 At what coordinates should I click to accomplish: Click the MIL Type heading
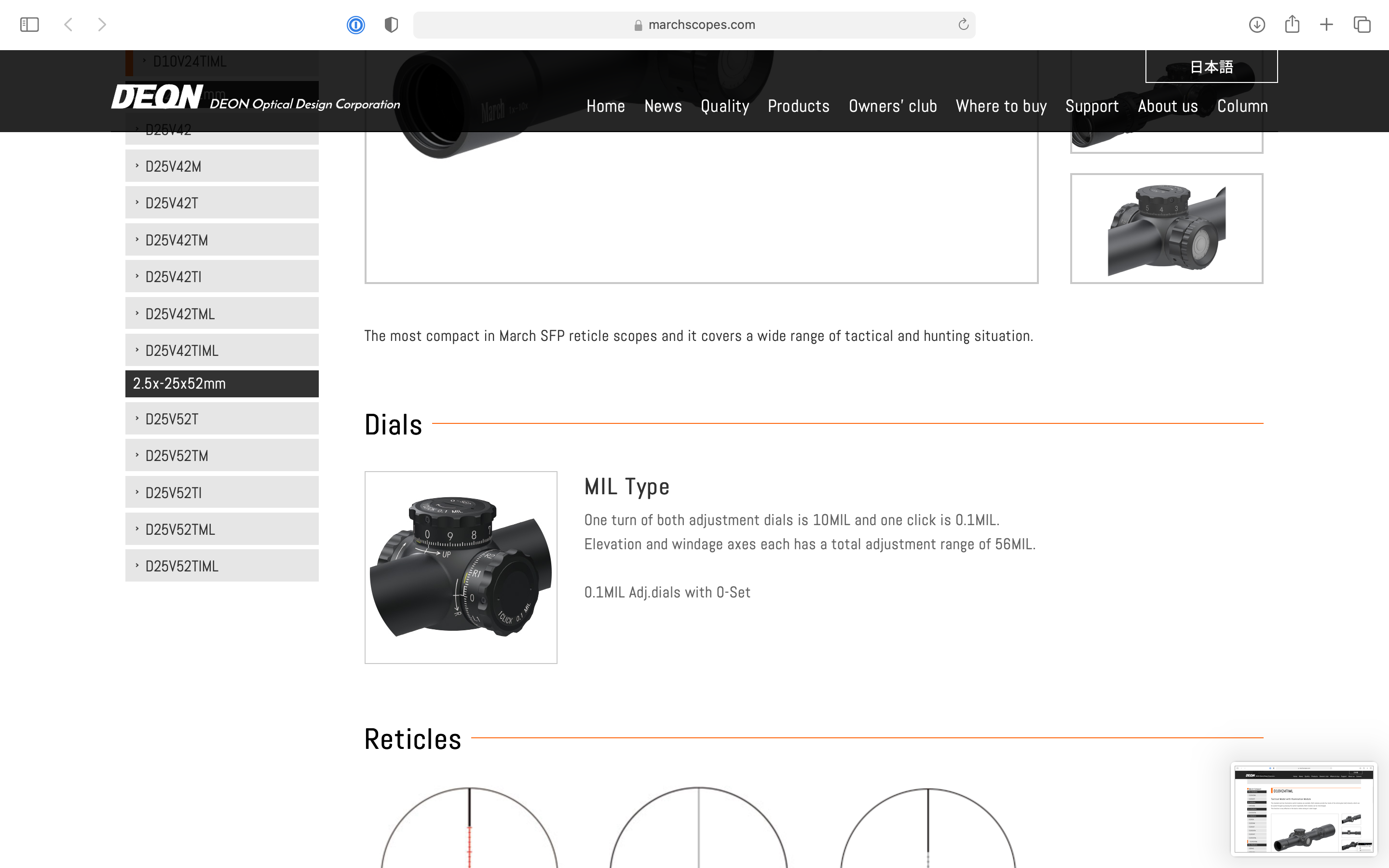[627, 487]
